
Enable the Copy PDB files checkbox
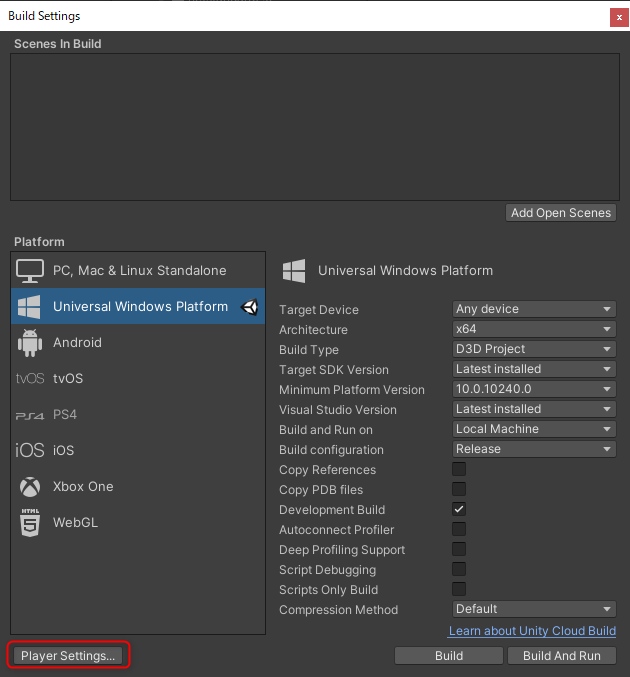pyautogui.click(x=459, y=489)
